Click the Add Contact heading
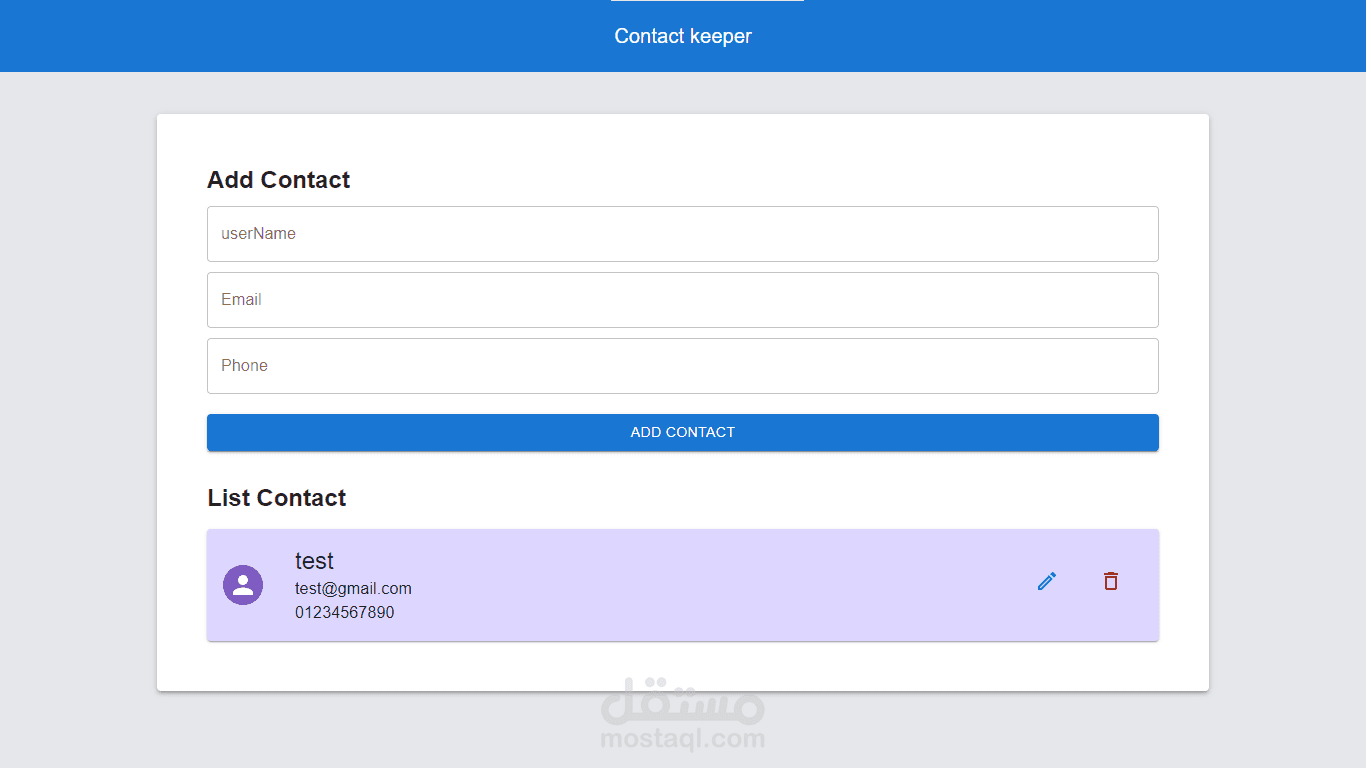Image resolution: width=1366 pixels, height=768 pixels. 278,180
